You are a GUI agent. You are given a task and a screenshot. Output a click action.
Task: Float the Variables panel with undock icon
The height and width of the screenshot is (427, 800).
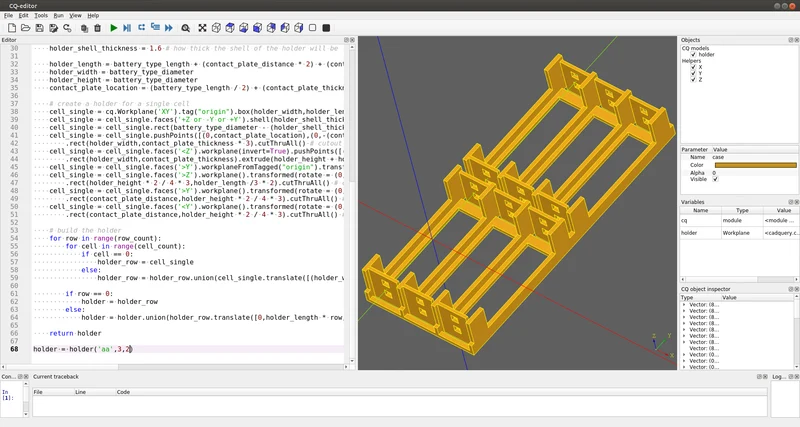coord(791,202)
